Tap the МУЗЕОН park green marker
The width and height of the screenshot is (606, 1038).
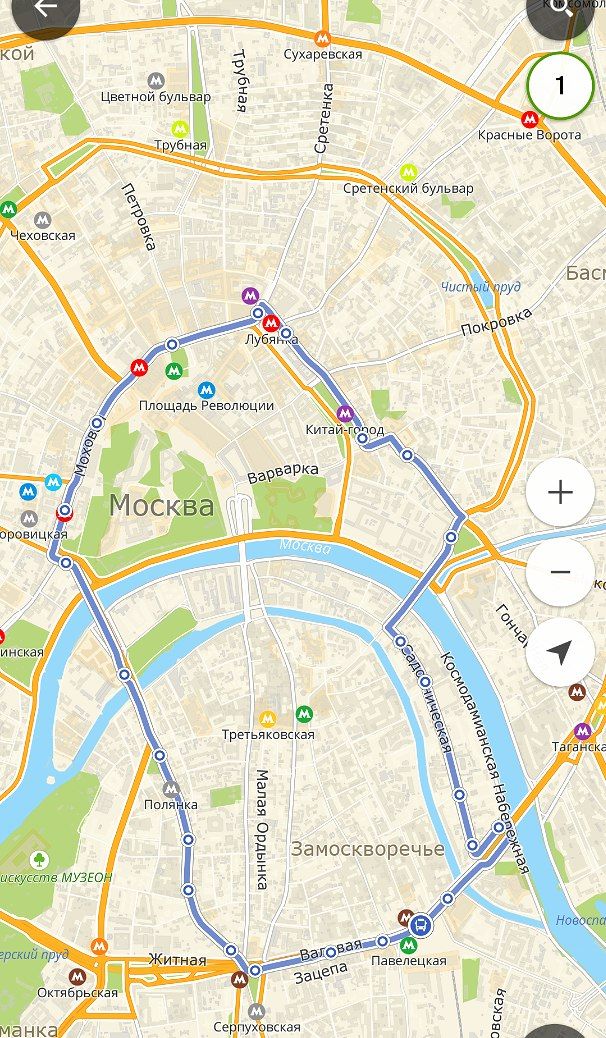tap(39, 861)
